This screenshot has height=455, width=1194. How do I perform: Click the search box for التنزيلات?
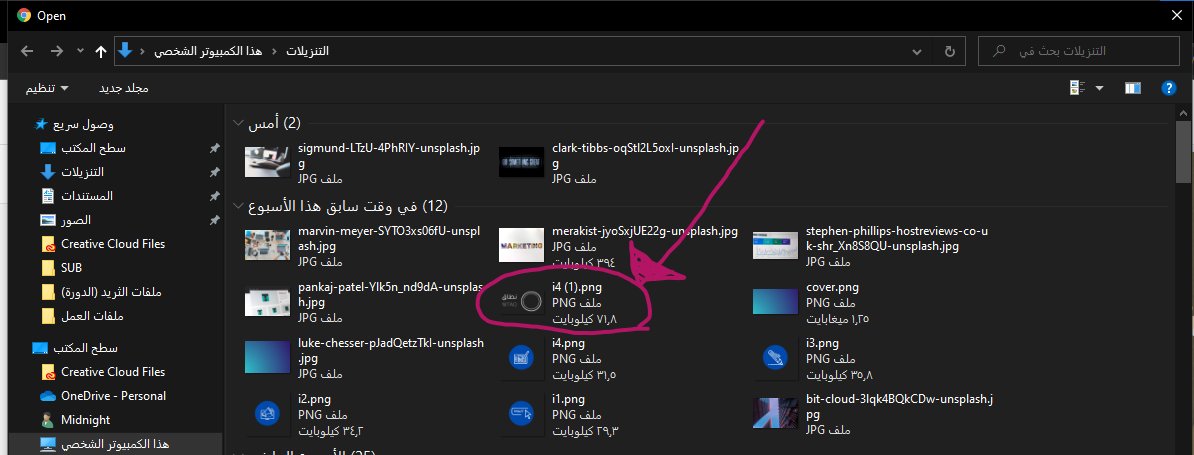tap(1078, 51)
